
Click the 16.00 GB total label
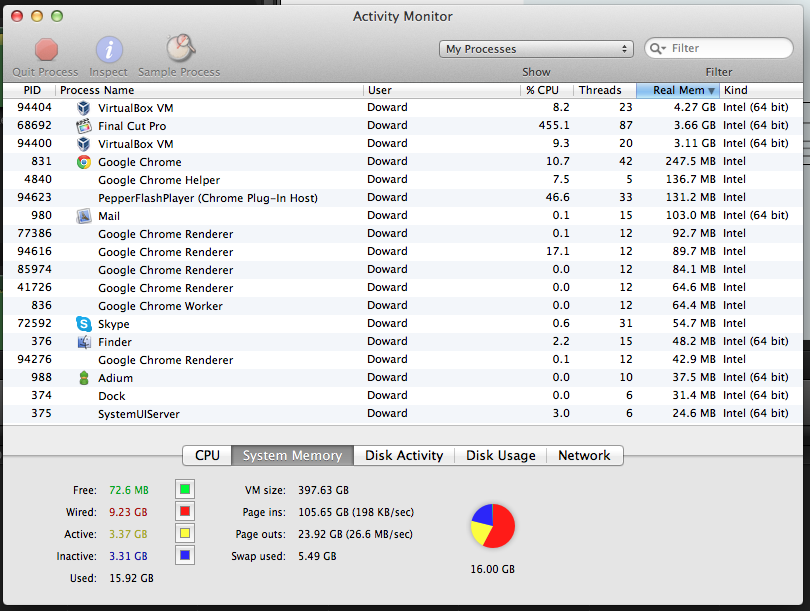tap(492, 569)
